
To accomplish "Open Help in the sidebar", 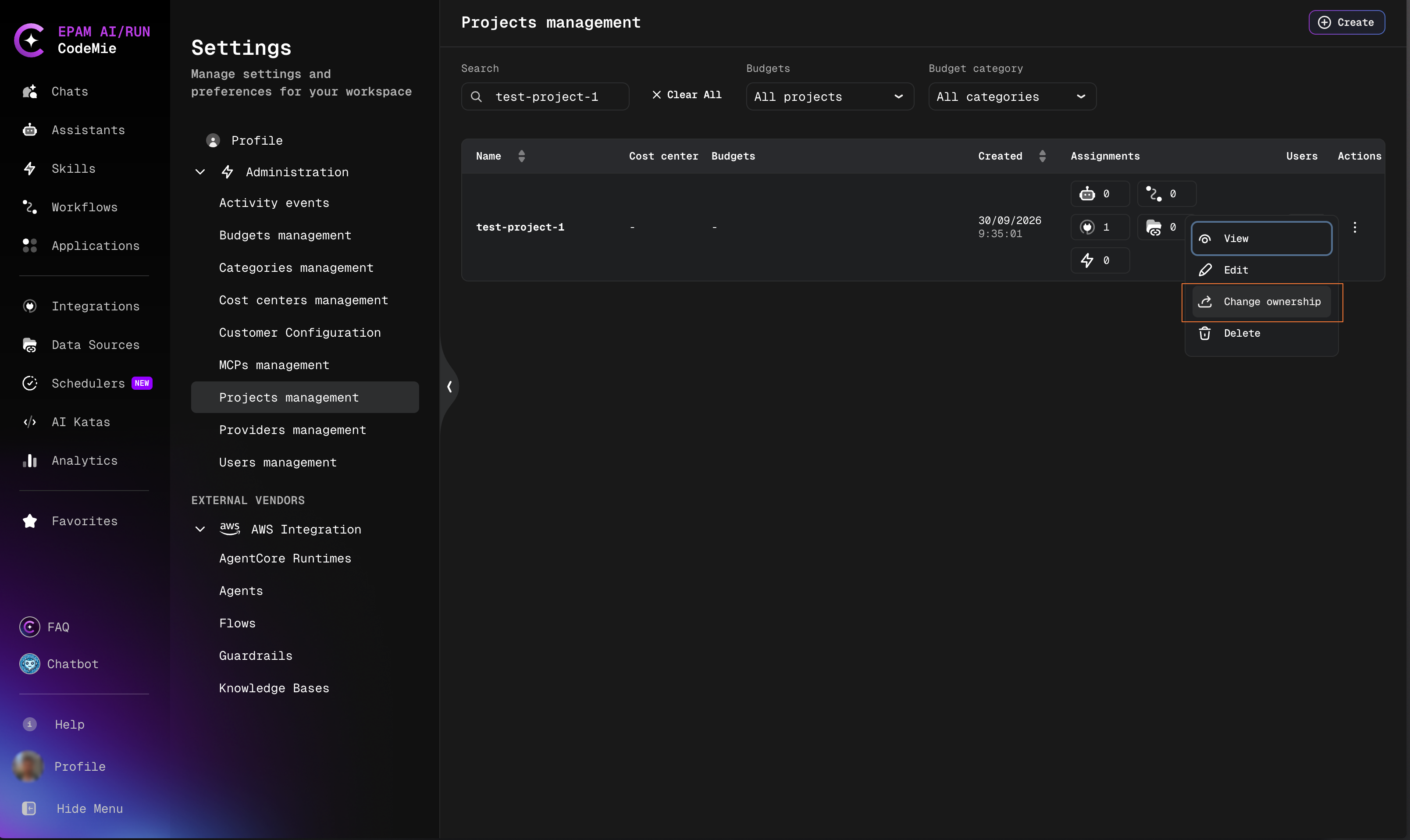I will [x=54, y=724].
